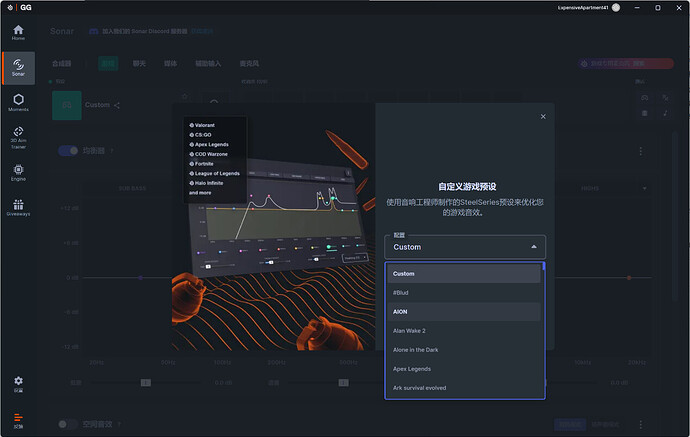Select the Sonar sidebar icon
This screenshot has width=690, height=437.
point(18,67)
